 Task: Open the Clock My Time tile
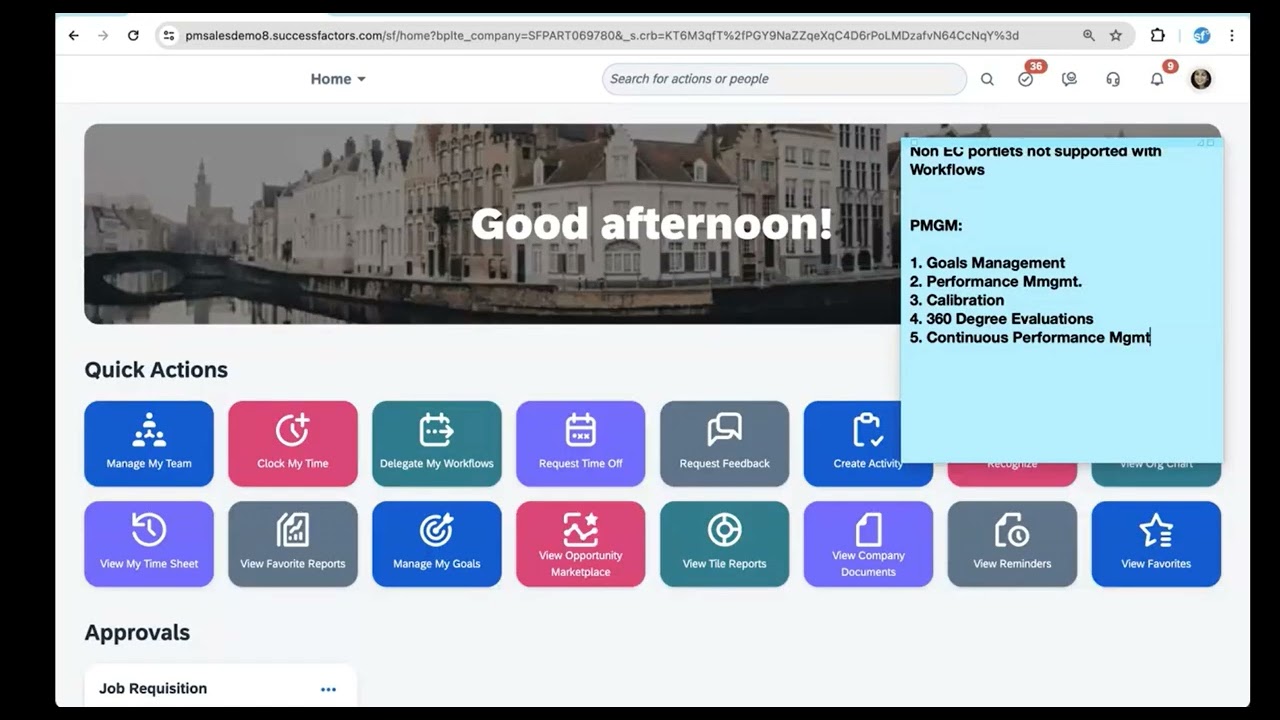(293, 444)
